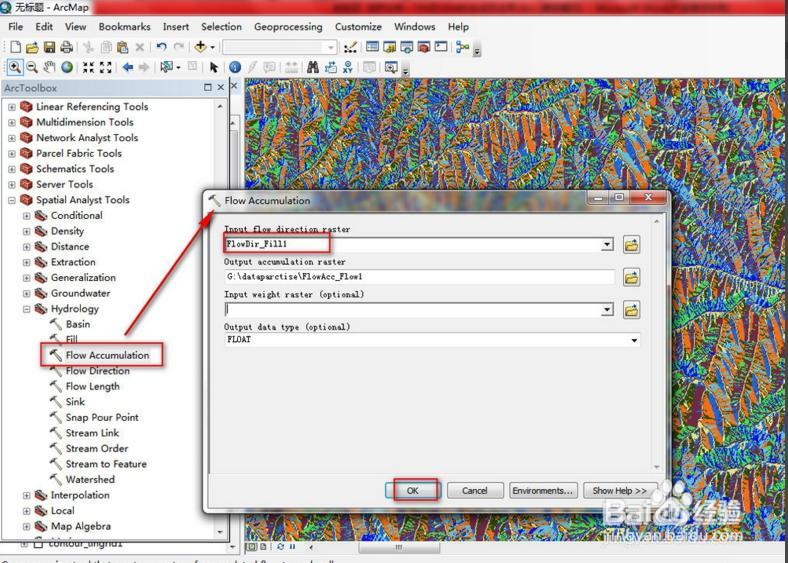This screenshot has width=788, height=563.
Task: Open Output data type FLOAT dropdown
Action: click(x=634, y=340)
